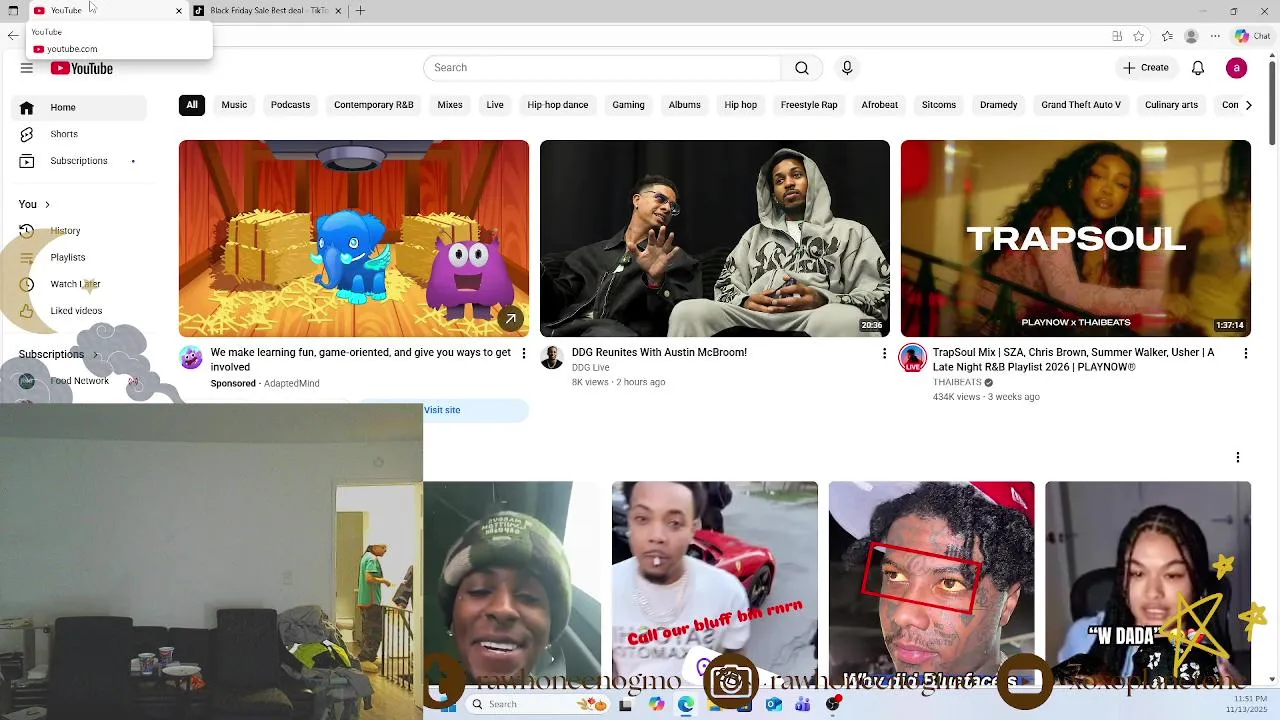
Task: Open the TRAPSOUL video thumbnail
Action: click(1076, 238)
